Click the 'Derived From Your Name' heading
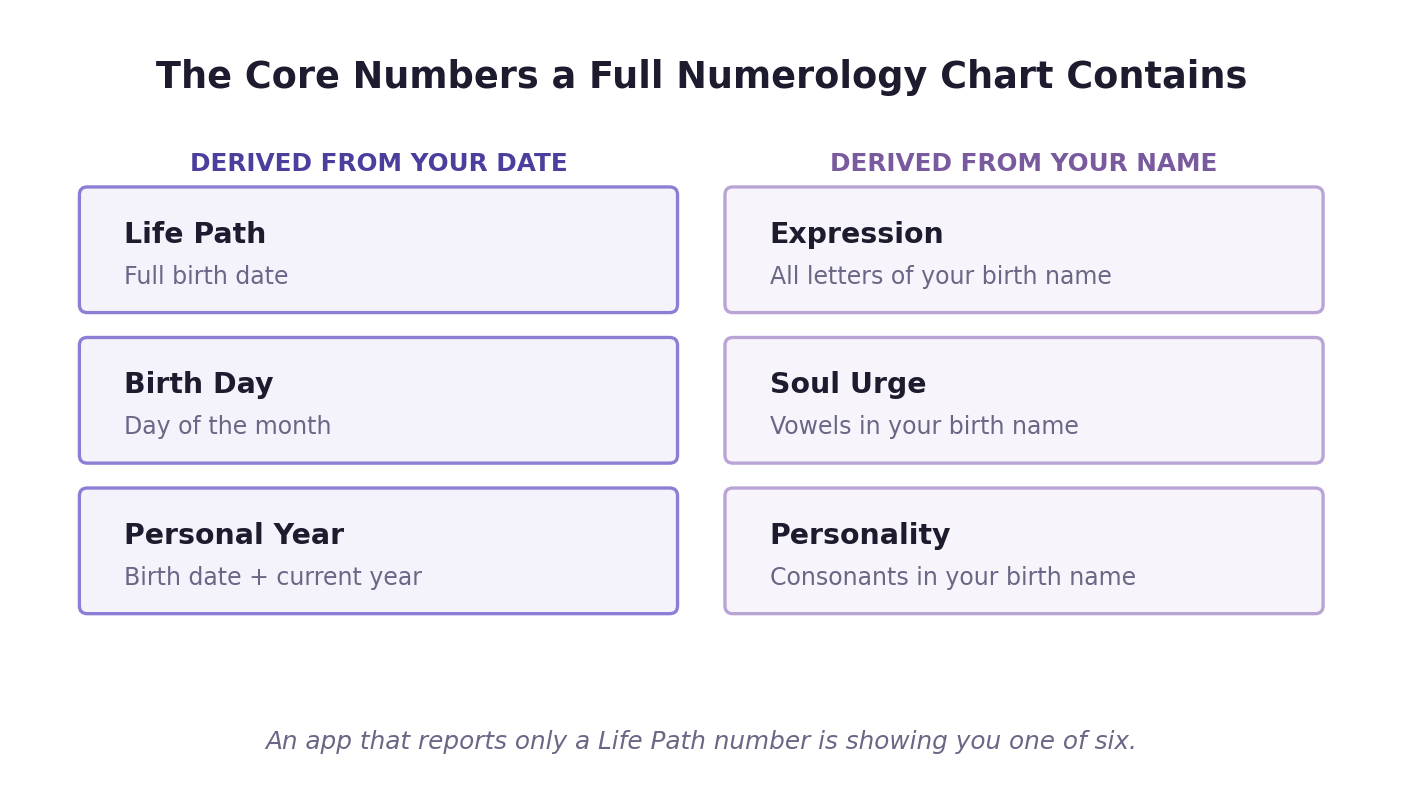This screenshot has width=1402, height=796. click(1024, 164)
